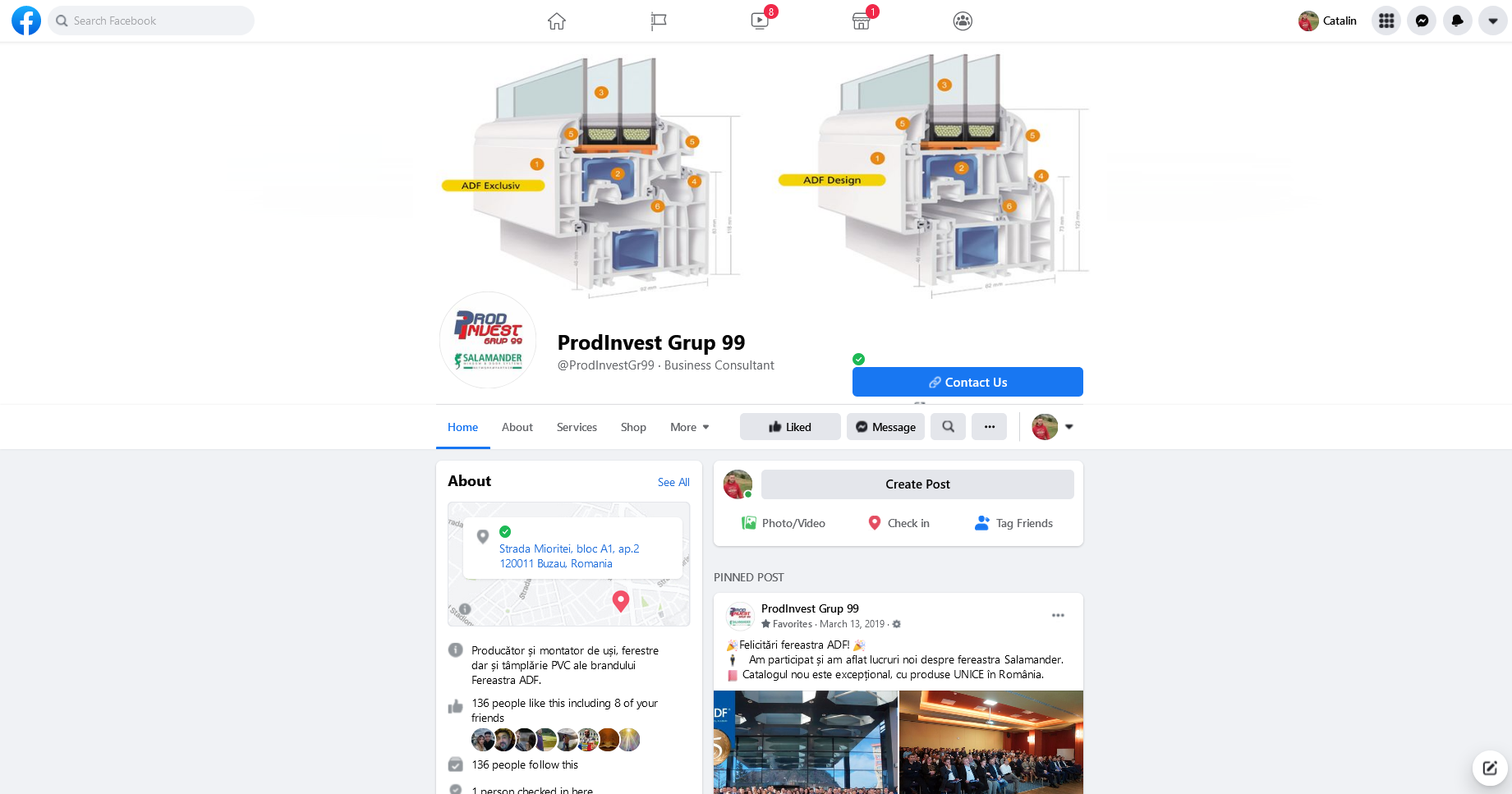Image resolution: width=1512 pixels, height=794 pixels.
Task: Open the apps grid menu icon
Action: (1386, 21)
